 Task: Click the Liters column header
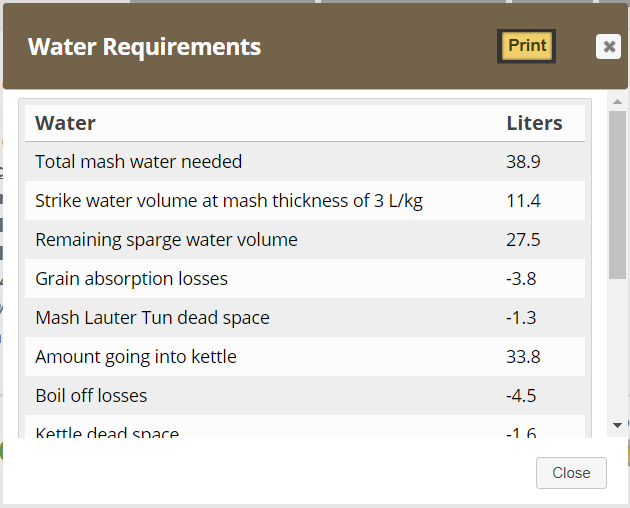pos(534,123)
